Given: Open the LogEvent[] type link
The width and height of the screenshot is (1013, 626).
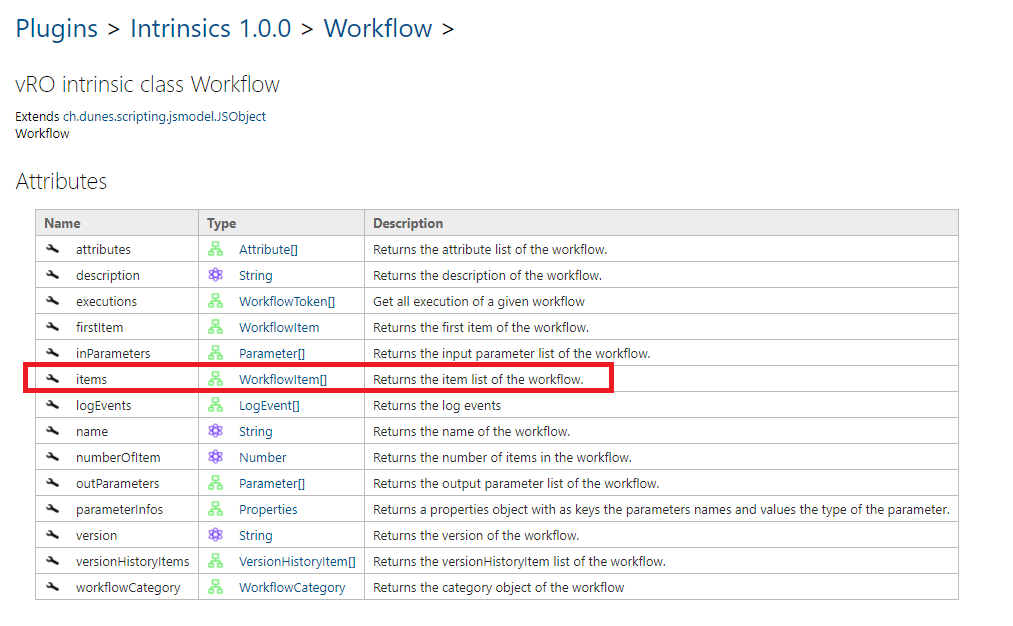Looking at the screenshot, I should click(269, 405).
